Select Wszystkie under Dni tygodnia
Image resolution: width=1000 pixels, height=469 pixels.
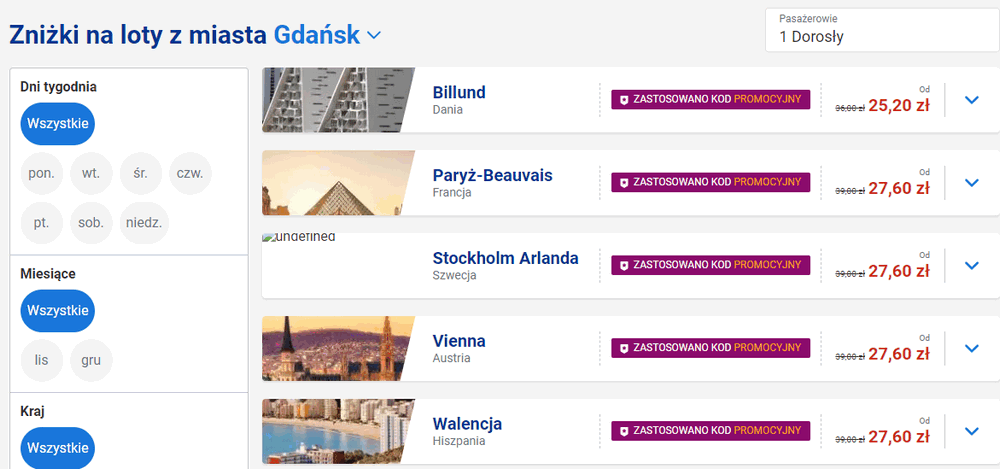point(57,124)
